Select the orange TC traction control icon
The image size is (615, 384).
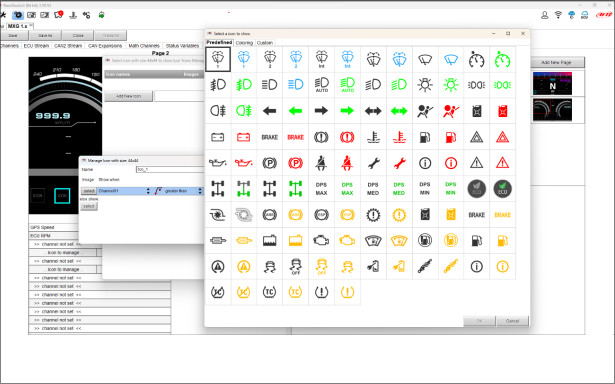(295, 292)
